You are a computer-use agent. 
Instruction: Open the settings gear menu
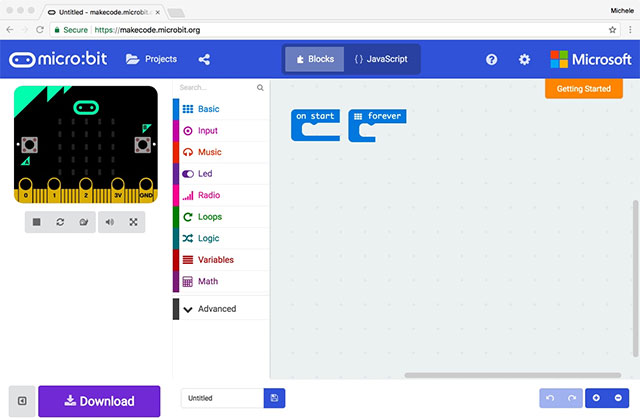point(524,60)
